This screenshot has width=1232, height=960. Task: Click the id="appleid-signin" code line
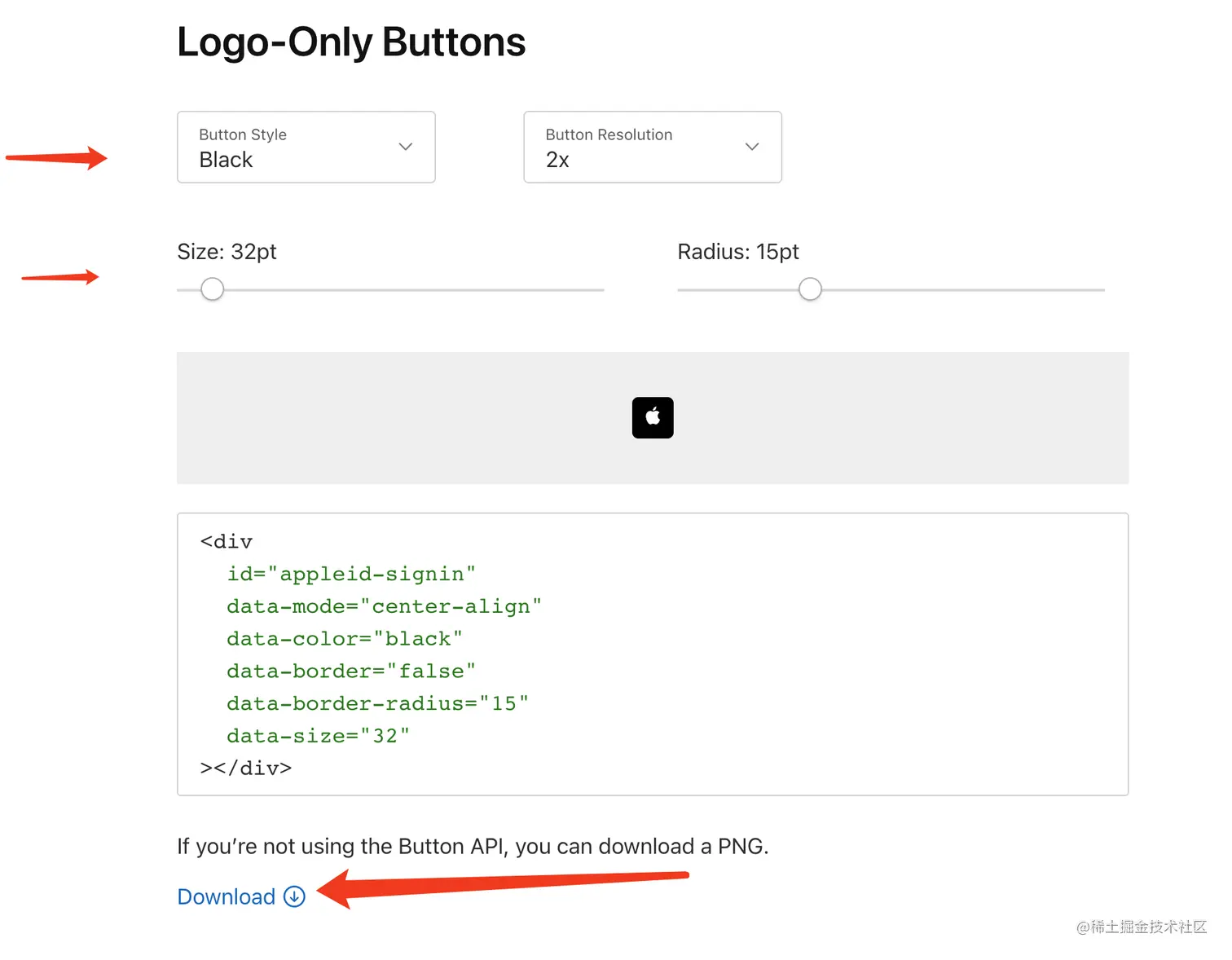(x=351, y=574)
